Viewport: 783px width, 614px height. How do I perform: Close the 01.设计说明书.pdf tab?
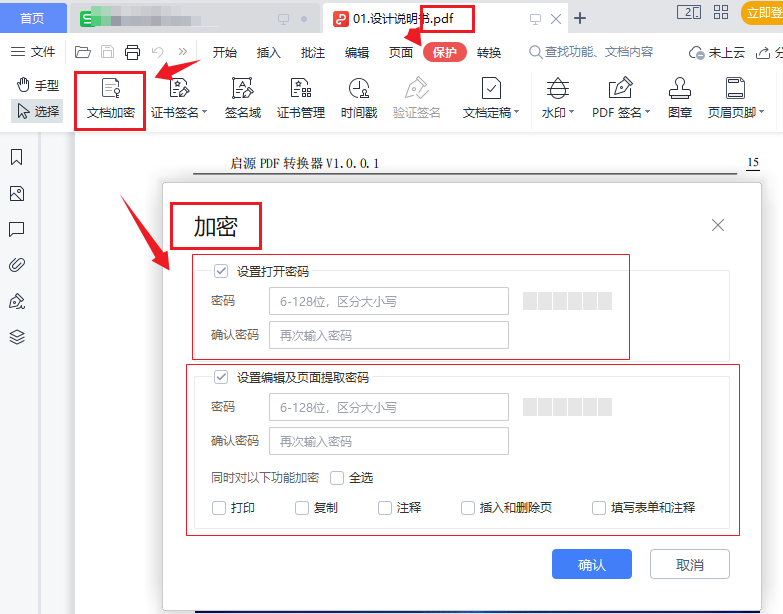click(555, 19)
